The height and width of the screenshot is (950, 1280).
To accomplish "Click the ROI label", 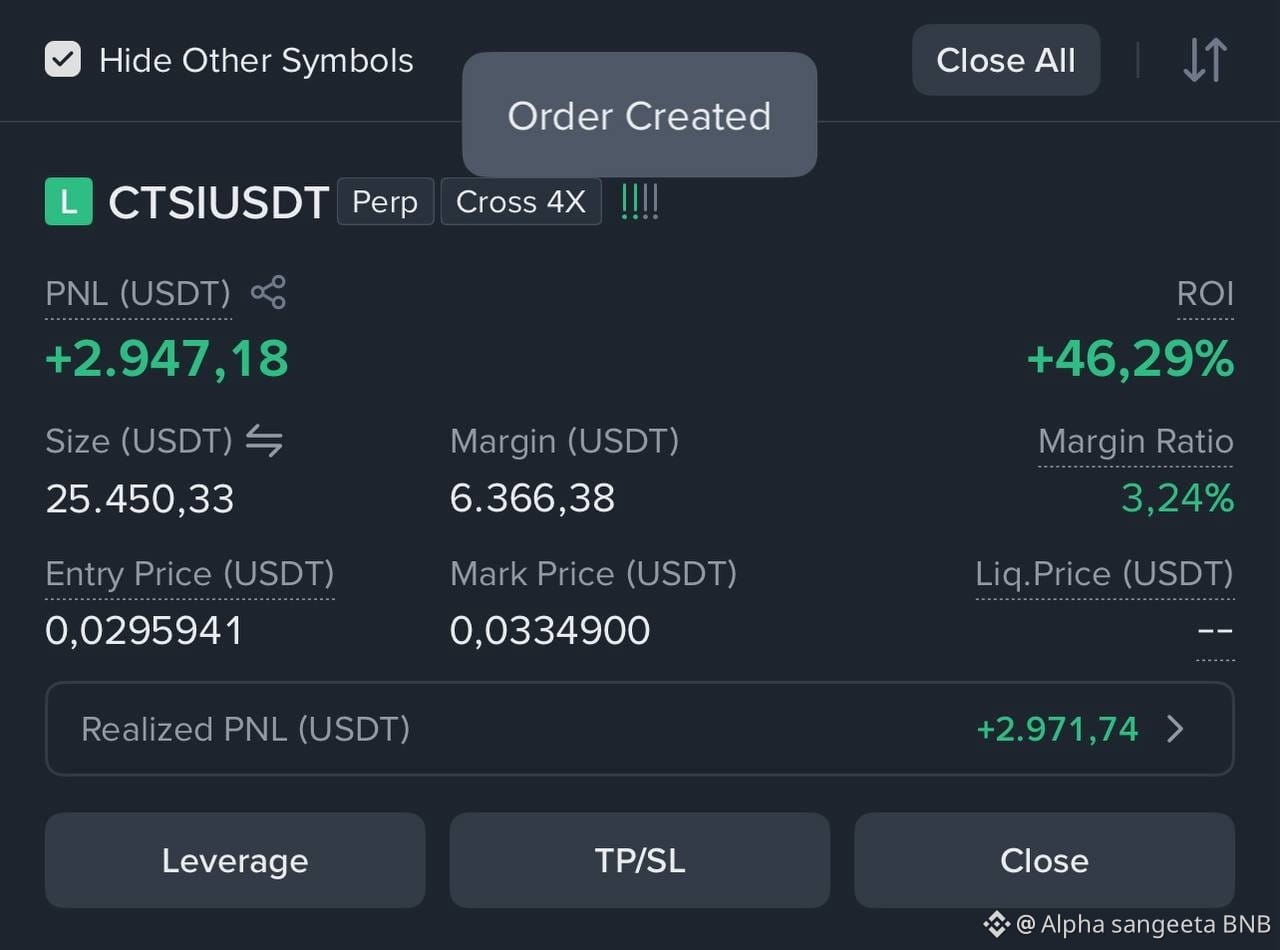I will pyautogui.click(x=1205, y=294).
